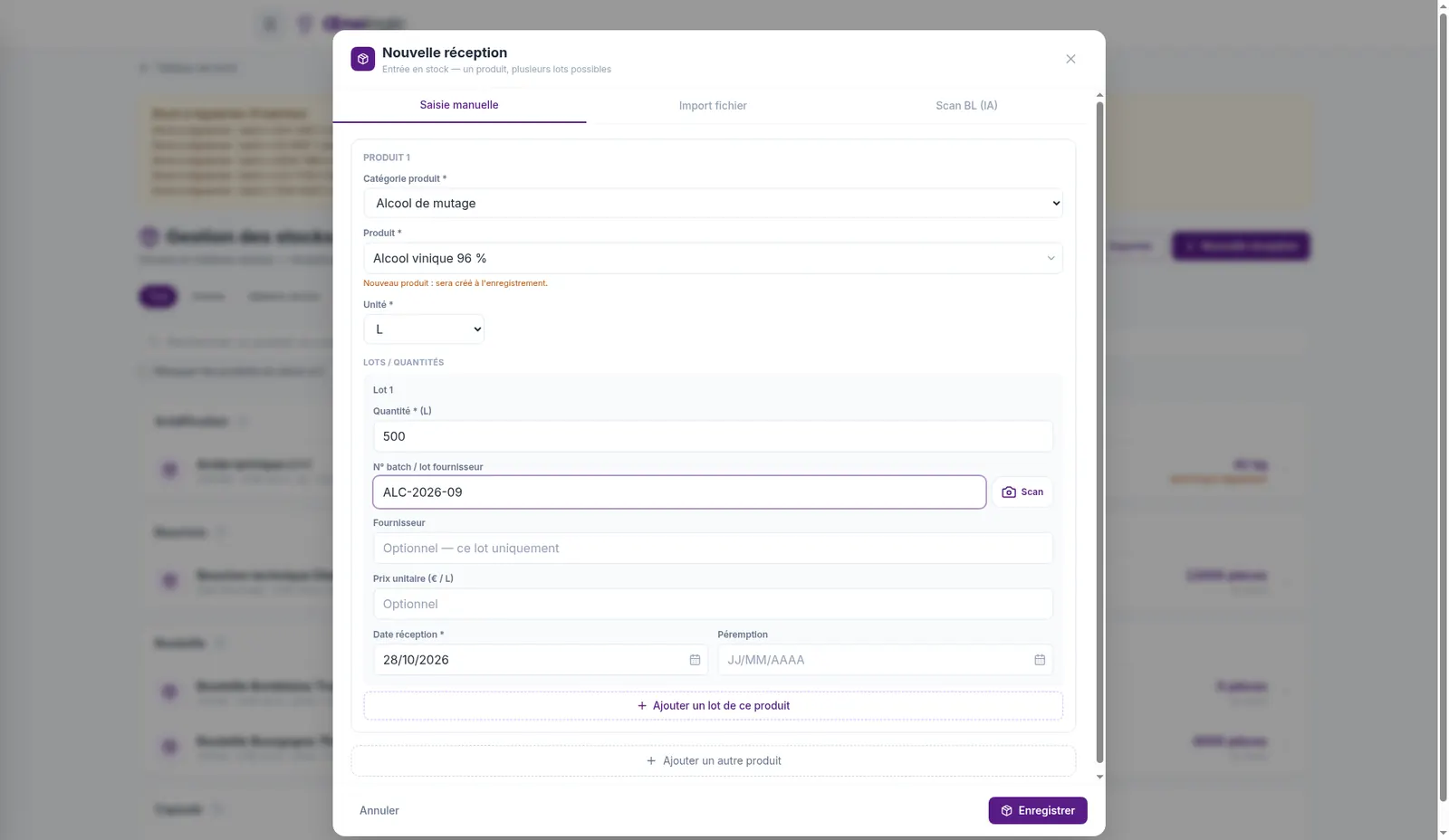Close the Nouvelle réception dialog
The width and height of the screenshot is (1449, 840).
[1070, 59]
